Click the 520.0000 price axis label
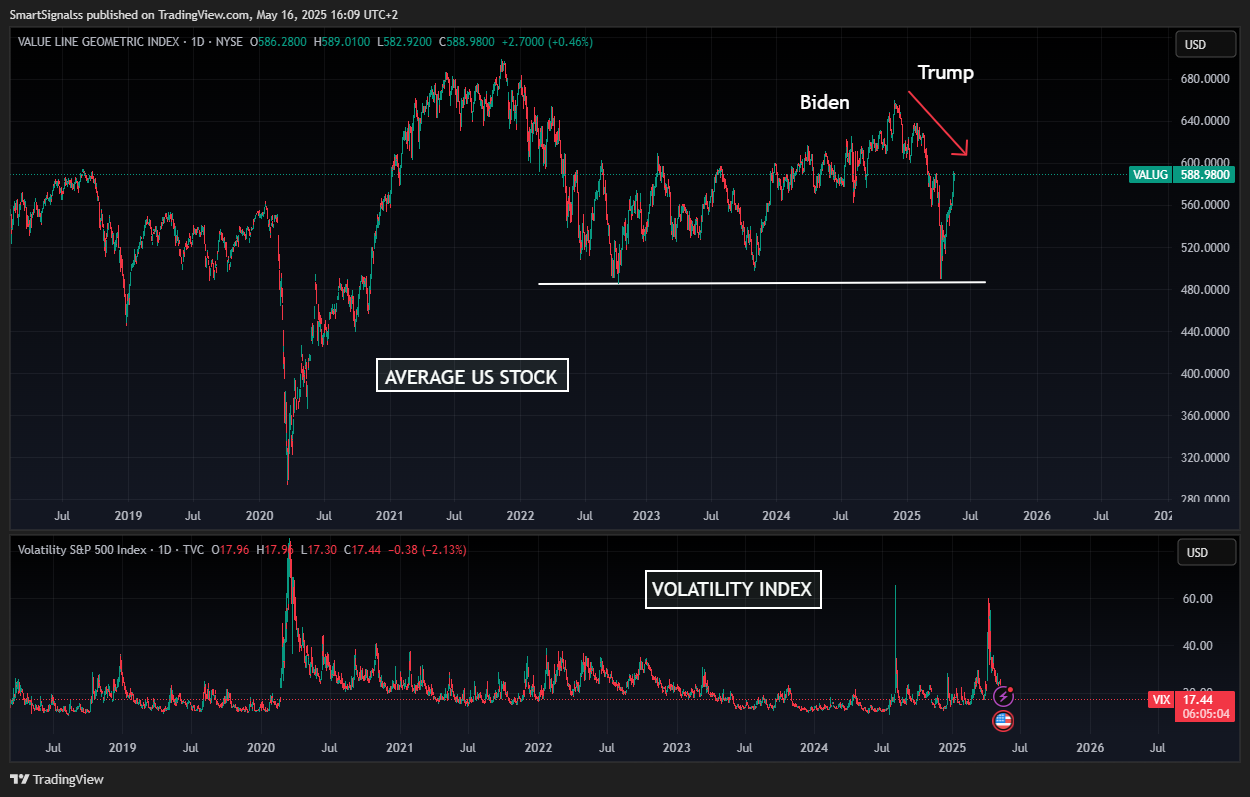This screenshot has height=797, width=1250. [1206, 247]
